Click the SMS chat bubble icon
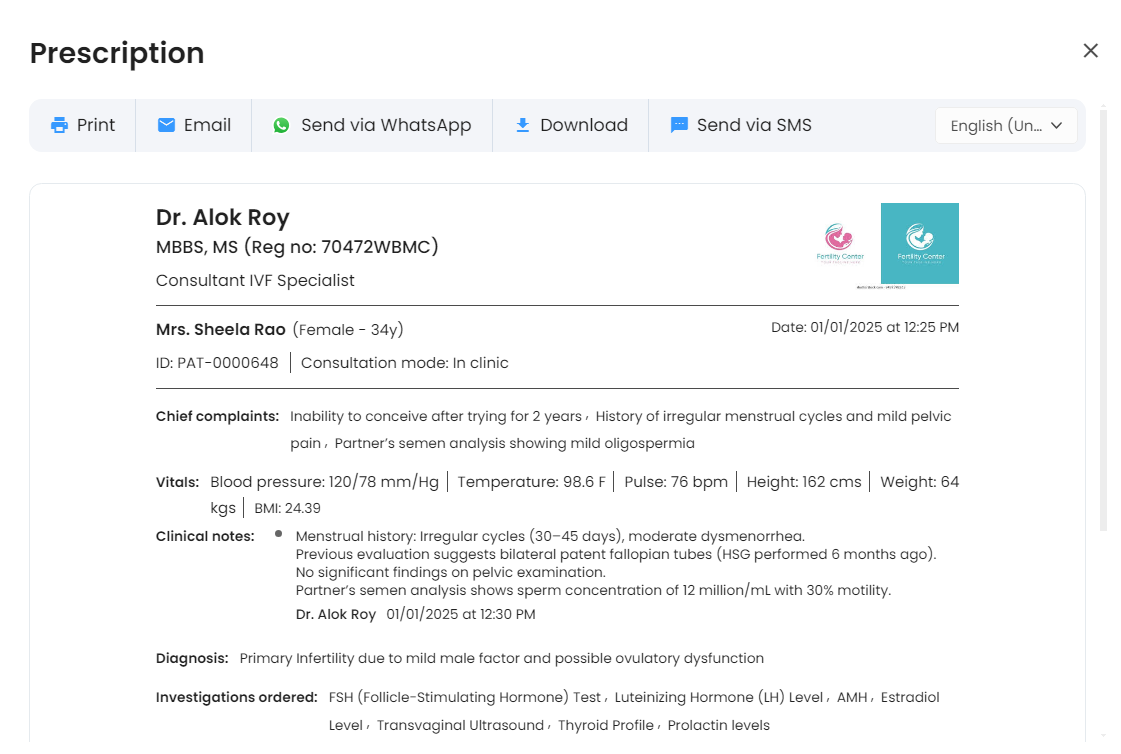 (679, 126)
